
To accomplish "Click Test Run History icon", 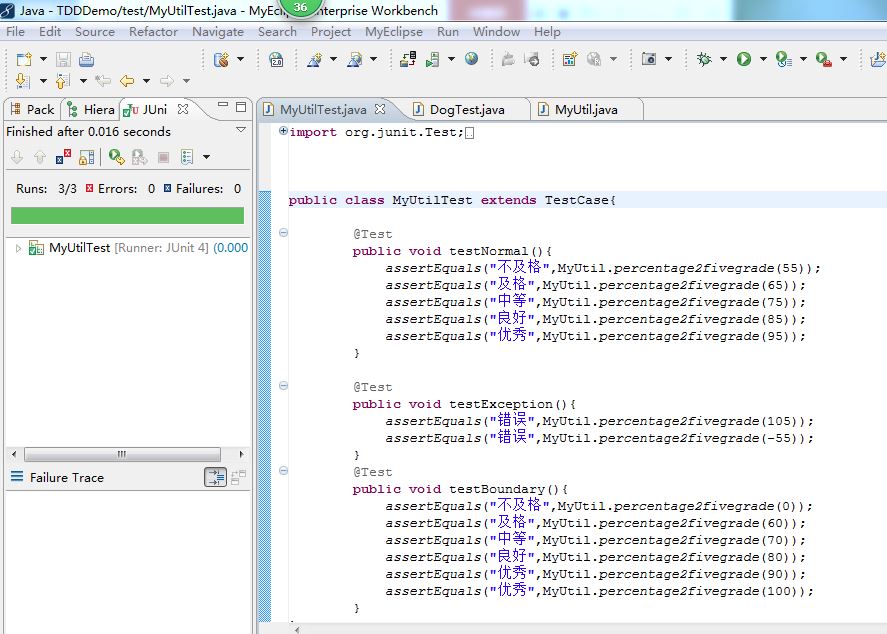I will tap(187, 157).
